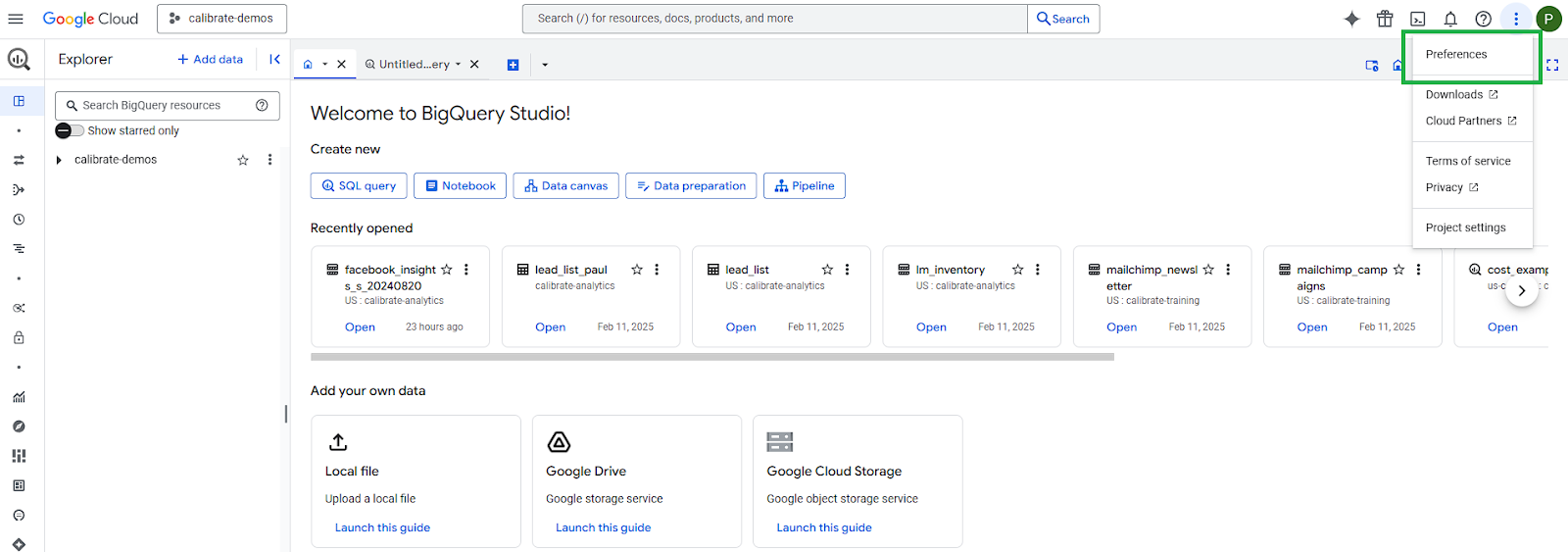
Task: Open the Explorer pane sidebar icon
Action: [19, 101]
